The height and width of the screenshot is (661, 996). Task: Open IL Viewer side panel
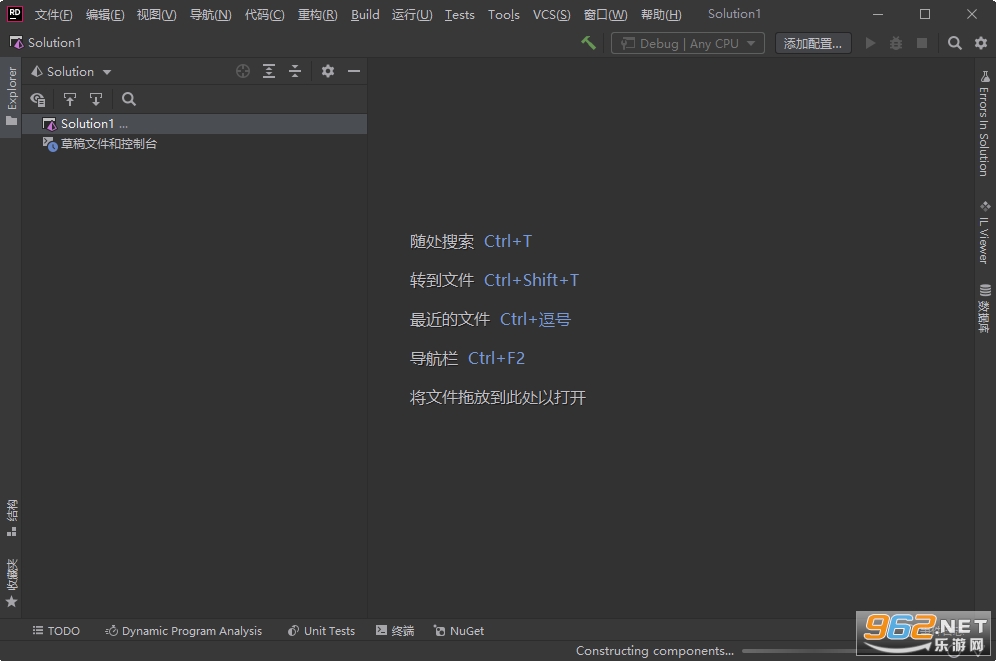coord(985,232)
